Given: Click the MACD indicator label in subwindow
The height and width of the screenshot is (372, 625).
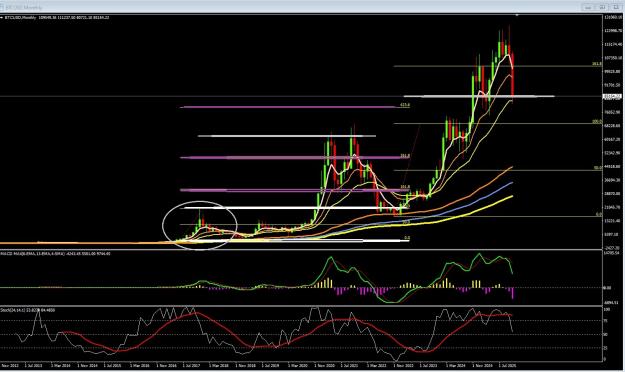Looking at the screenshot, I should point(56,254).
